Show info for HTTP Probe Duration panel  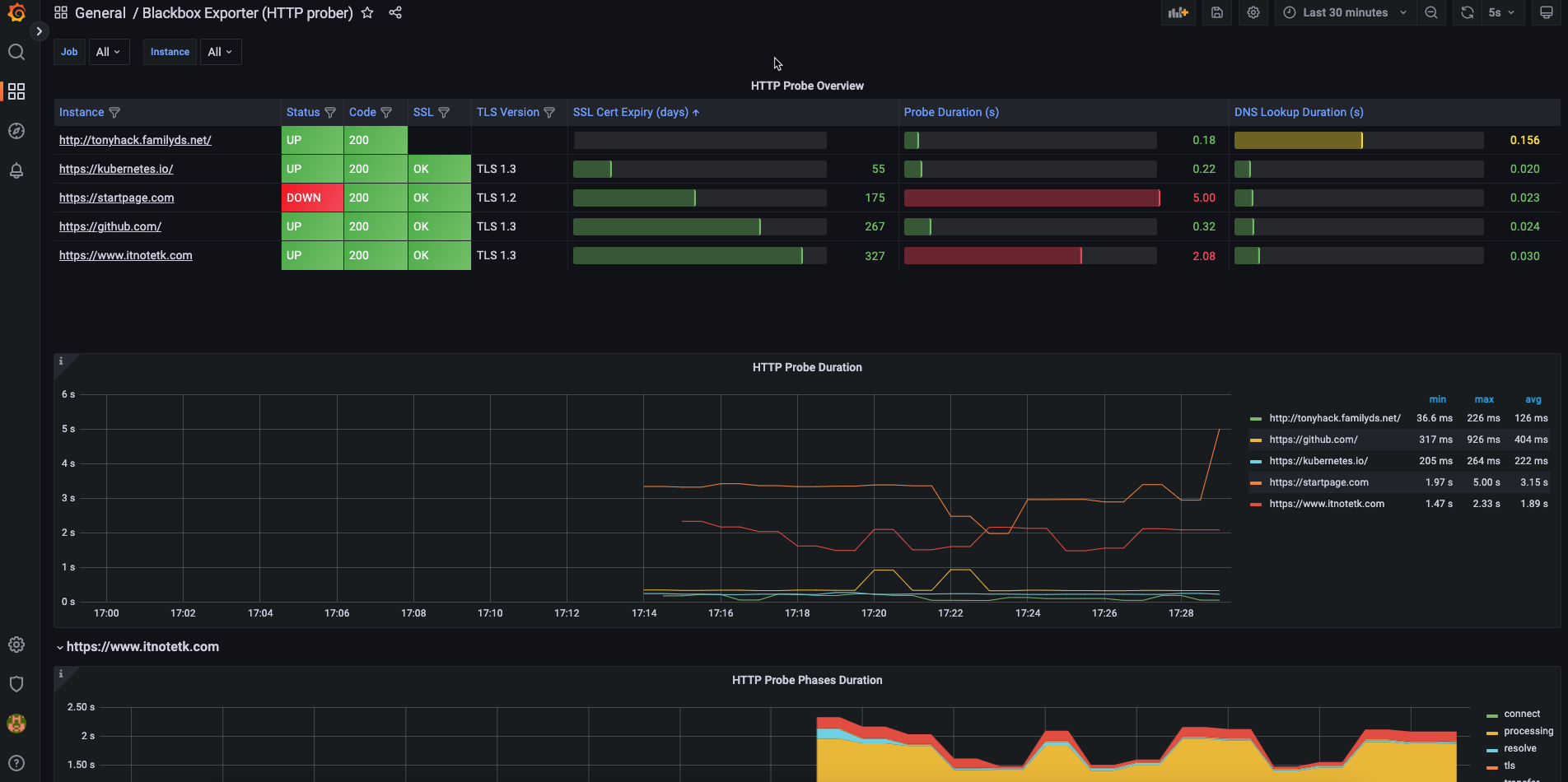61,361
